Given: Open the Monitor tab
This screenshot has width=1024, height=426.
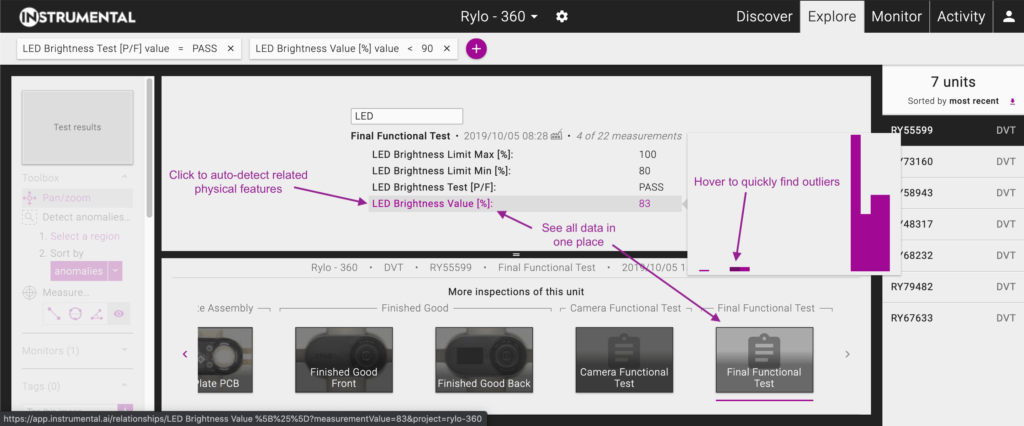Looking at the screenshot, I should [x=897, y=16].
